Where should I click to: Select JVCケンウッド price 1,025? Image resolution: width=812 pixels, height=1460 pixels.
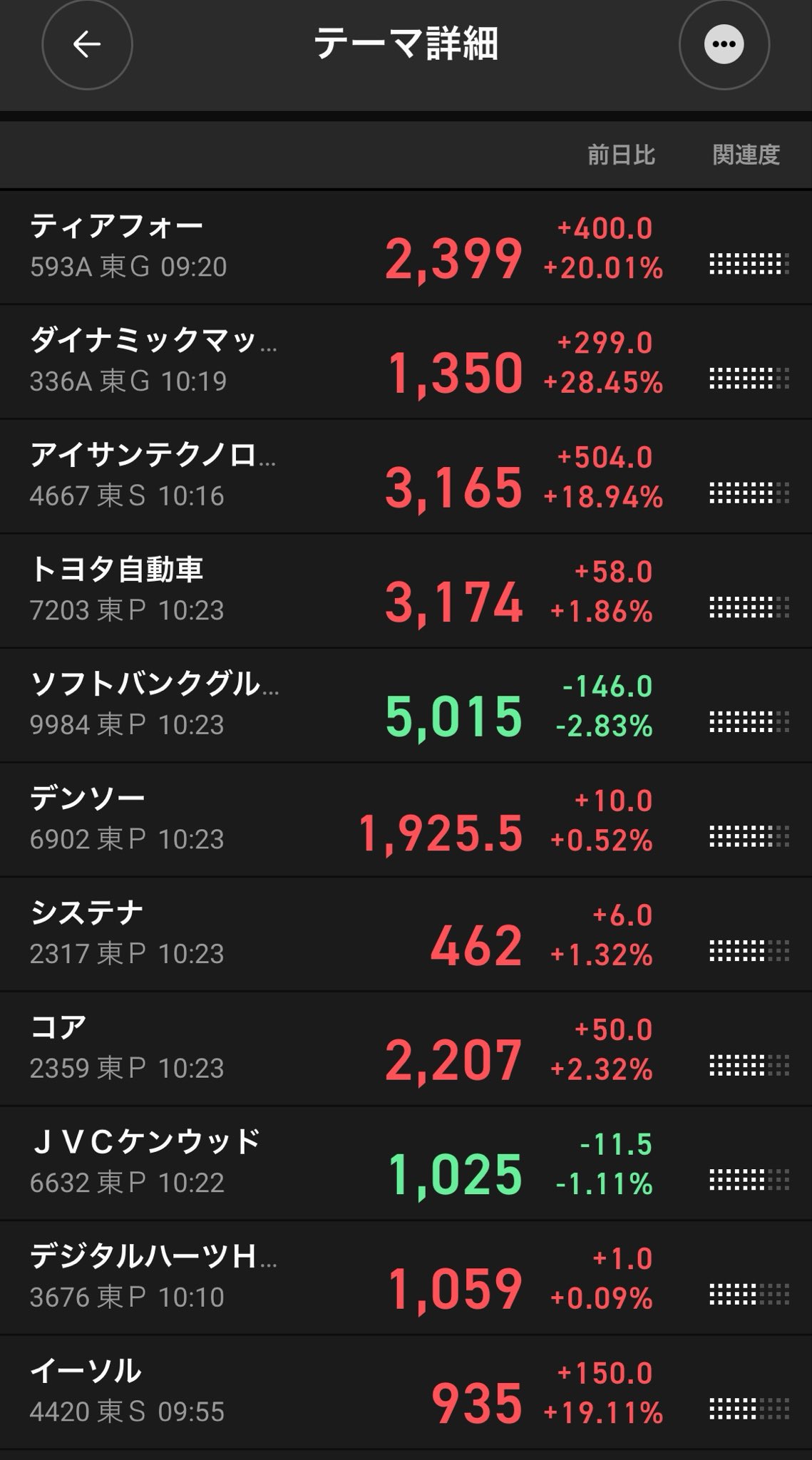[456, 1176]
